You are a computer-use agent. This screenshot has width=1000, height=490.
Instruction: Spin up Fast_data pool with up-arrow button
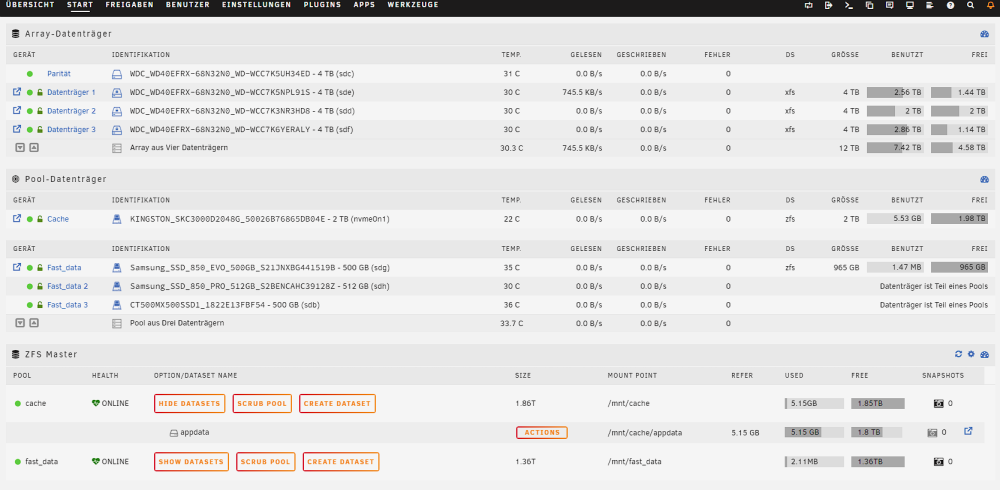coord(34,323)
